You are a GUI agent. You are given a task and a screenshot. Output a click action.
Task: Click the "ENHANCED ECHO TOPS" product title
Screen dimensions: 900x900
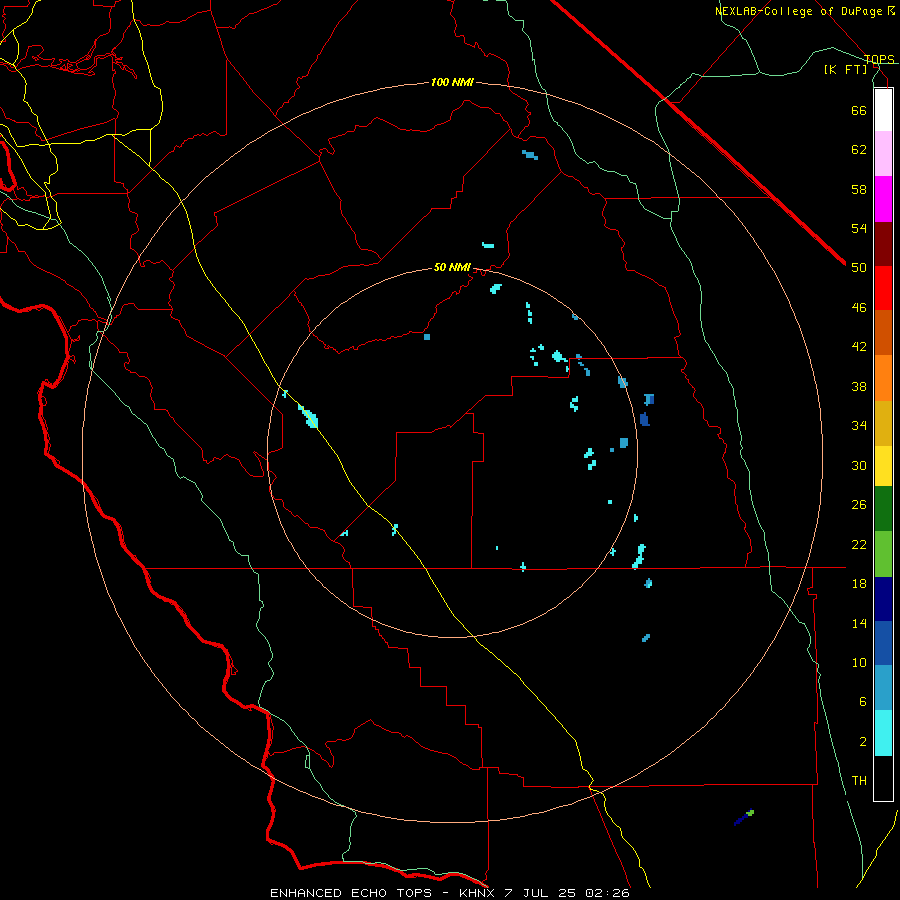coord(351,893)
